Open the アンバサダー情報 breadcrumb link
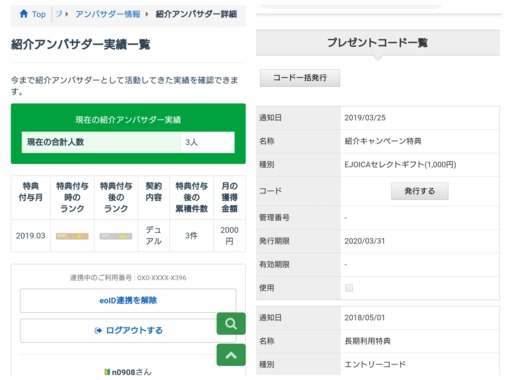 108,14
